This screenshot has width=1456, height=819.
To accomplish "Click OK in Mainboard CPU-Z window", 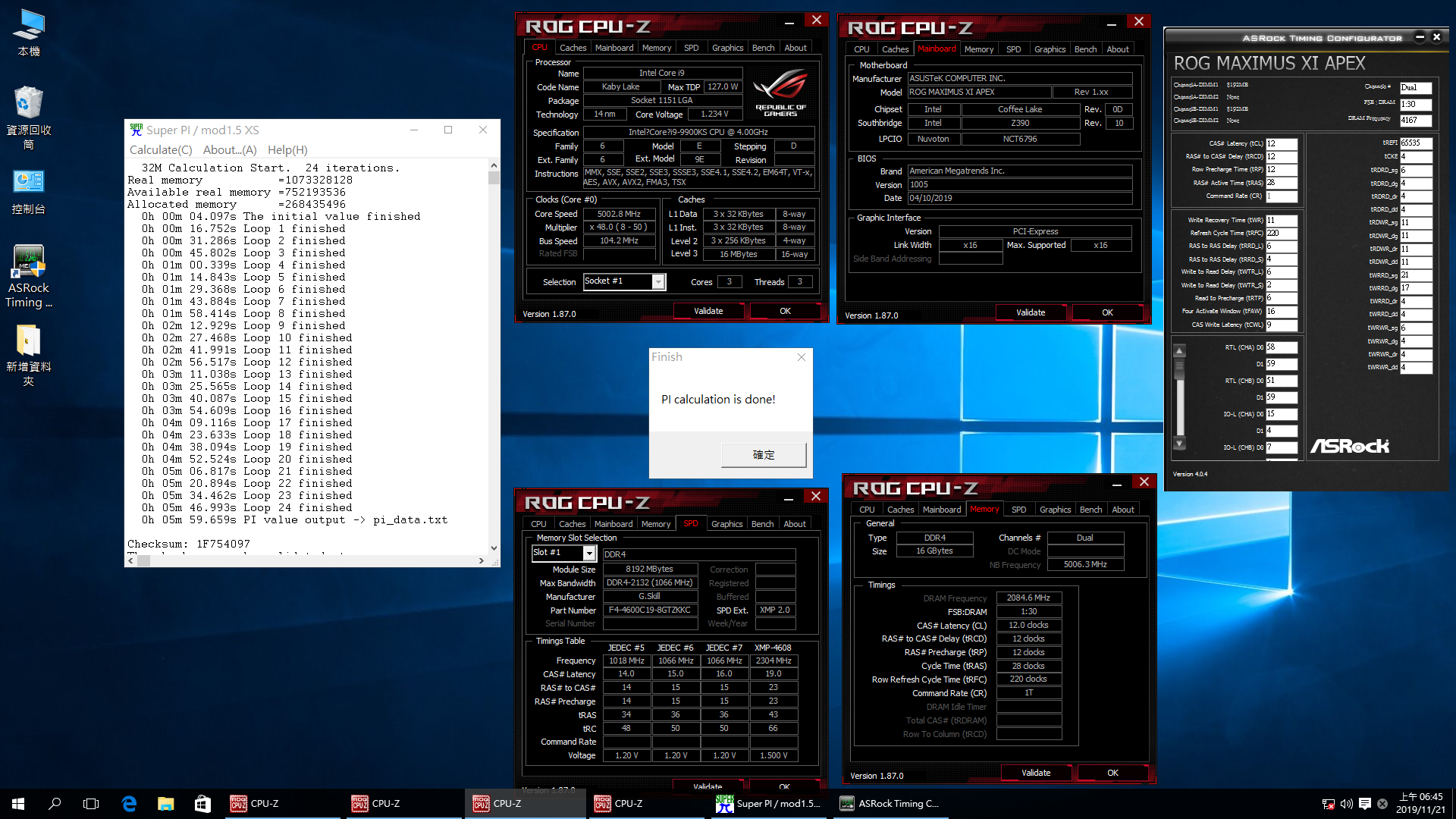I will (1107, 312).
